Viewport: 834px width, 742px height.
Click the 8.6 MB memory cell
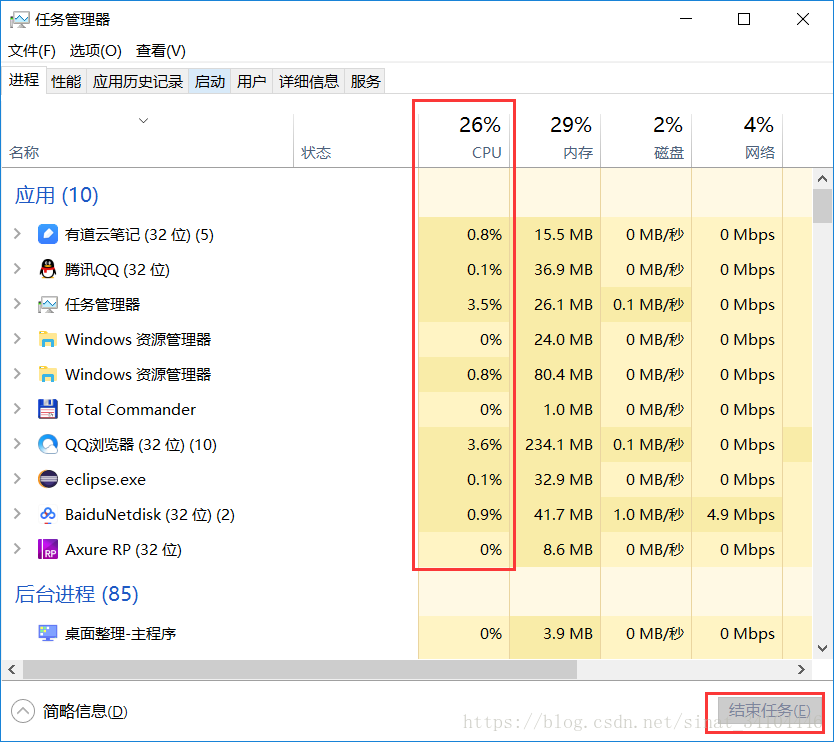[555, 549]
